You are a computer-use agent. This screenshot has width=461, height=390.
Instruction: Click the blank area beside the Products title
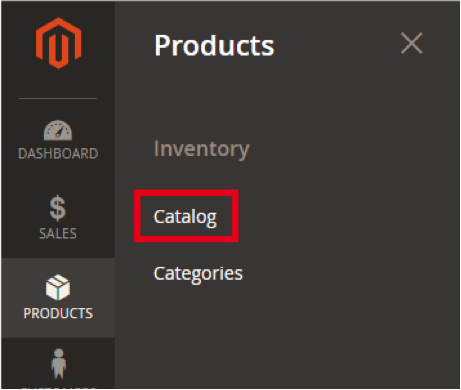(x=337, y=45)
